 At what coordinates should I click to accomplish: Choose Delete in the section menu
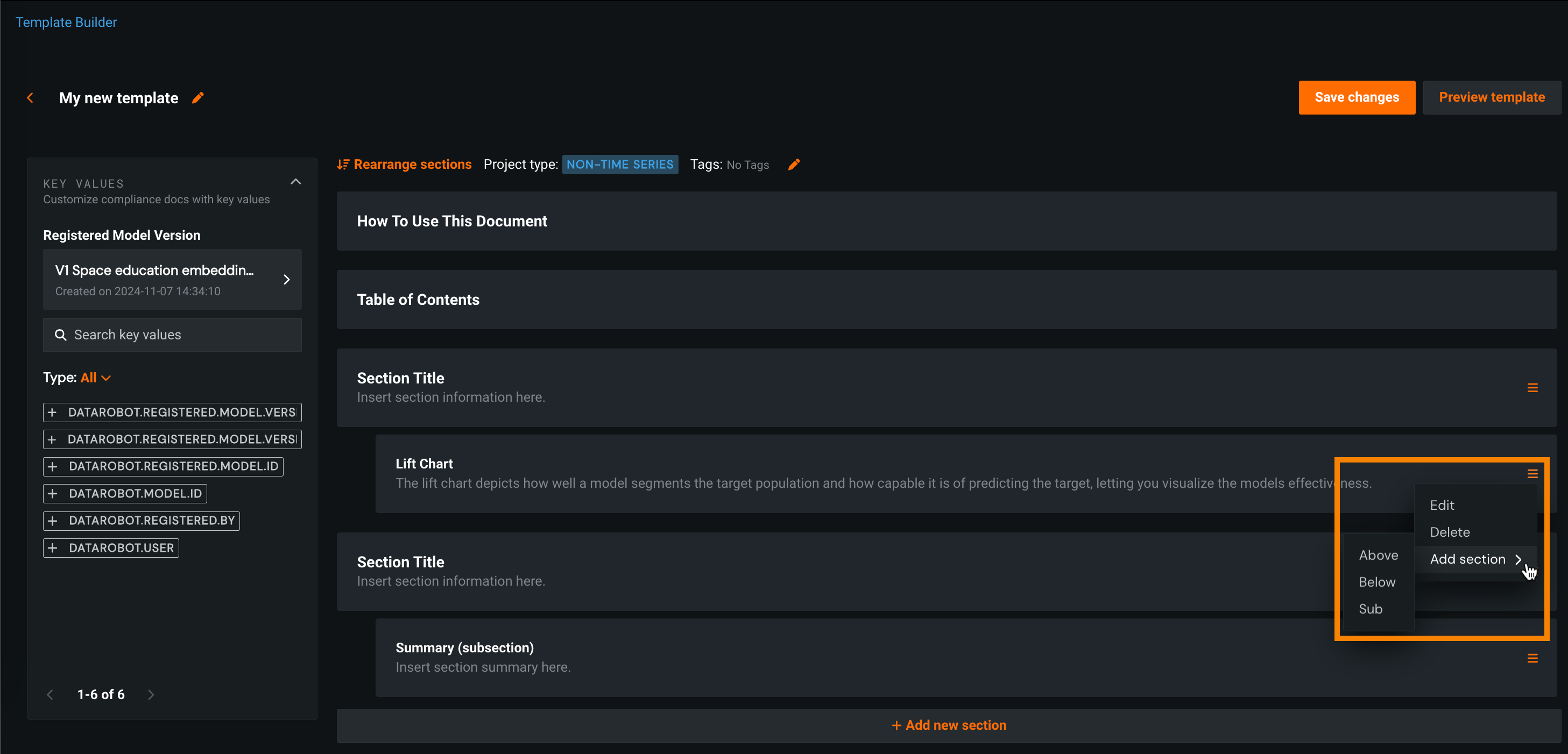click(x=1449, y=532)
